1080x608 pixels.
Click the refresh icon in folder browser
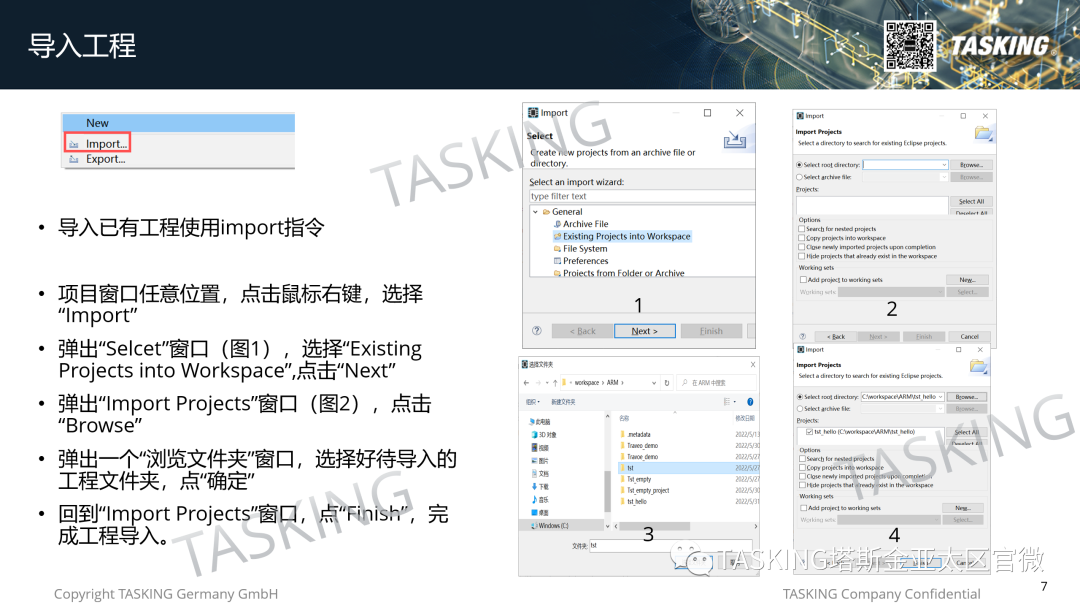[667, 382]
